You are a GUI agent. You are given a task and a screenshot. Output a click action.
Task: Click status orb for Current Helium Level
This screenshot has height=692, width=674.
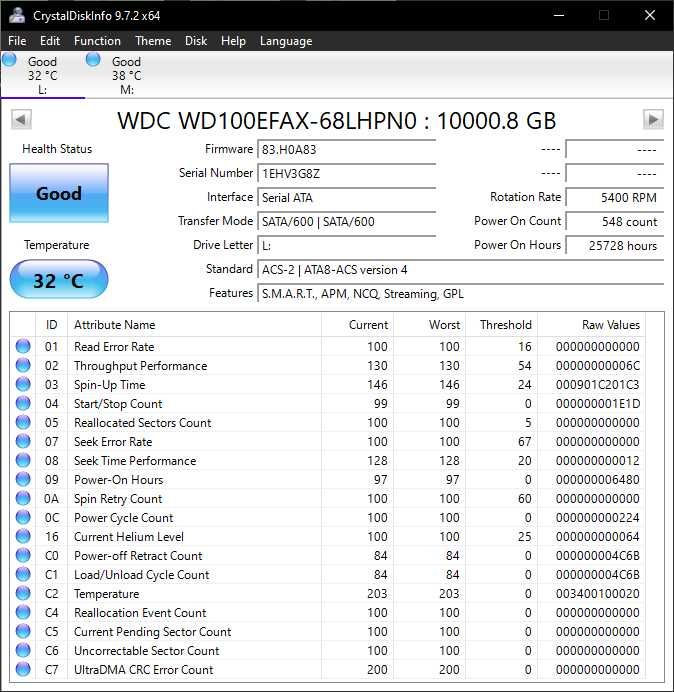(x=23, y=536)
